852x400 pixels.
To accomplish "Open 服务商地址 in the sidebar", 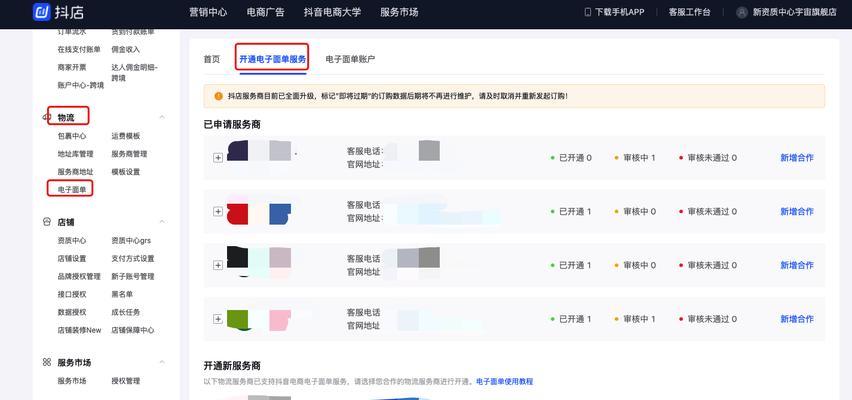I will click(76, 172).
